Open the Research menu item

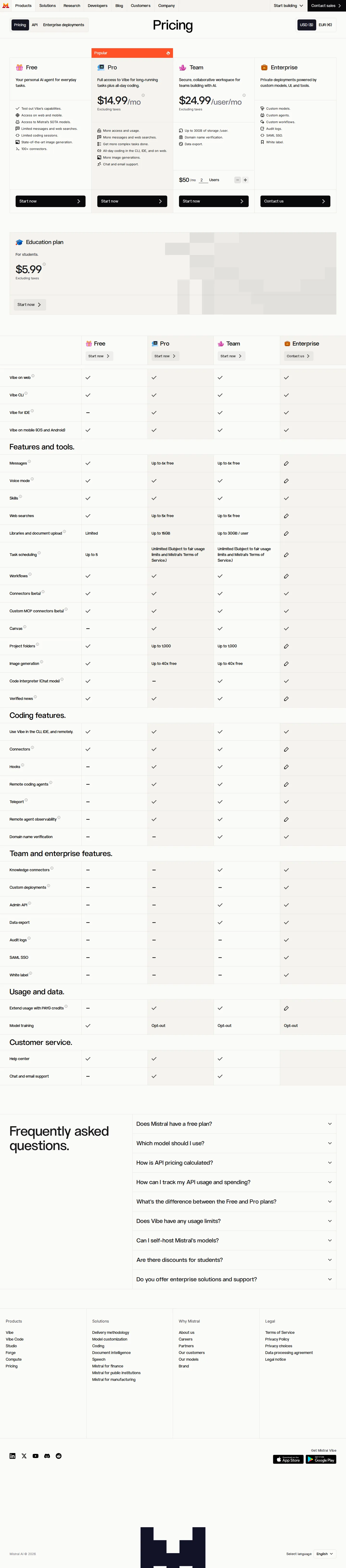72,6
